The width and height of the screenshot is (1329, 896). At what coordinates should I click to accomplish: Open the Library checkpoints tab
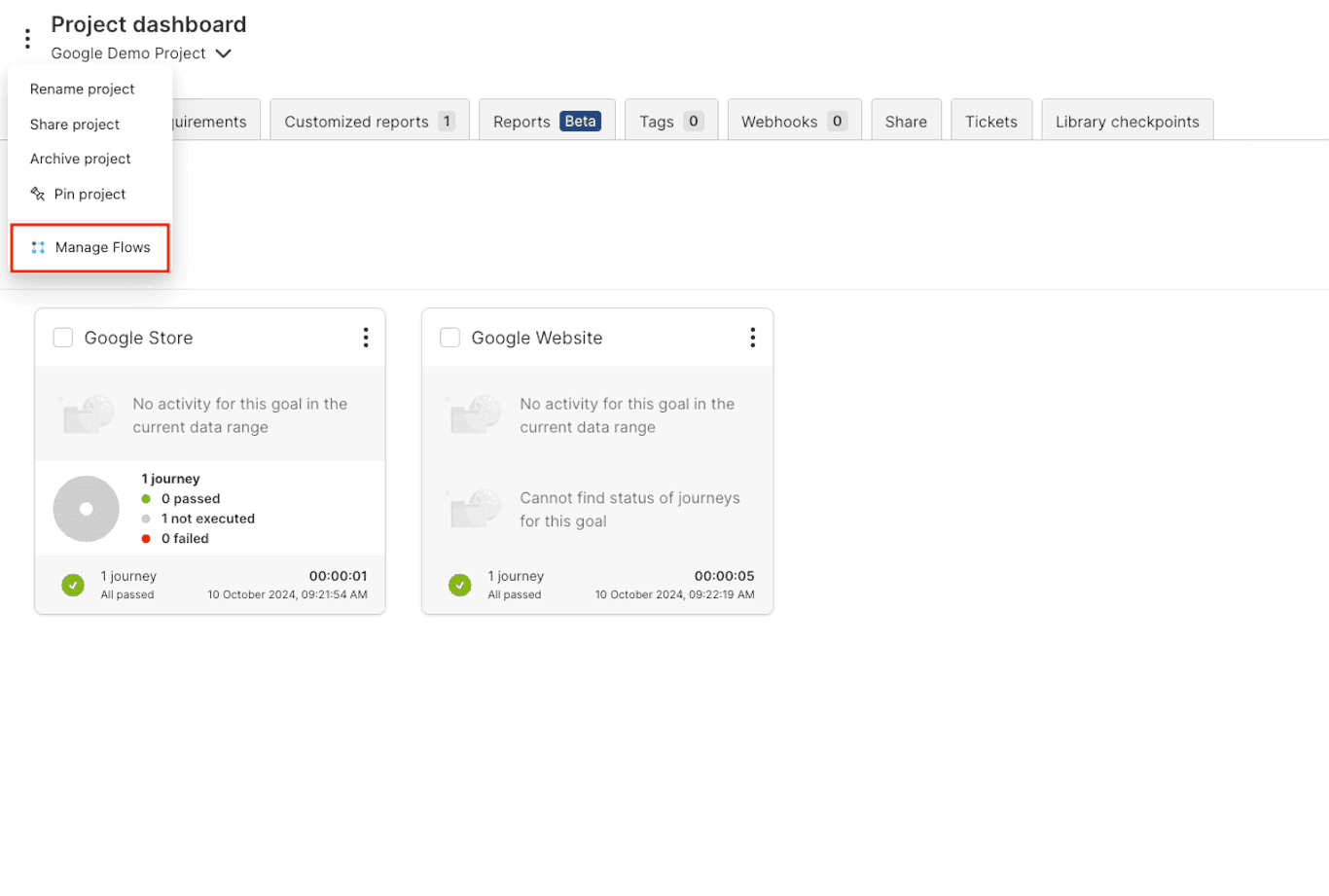[x=1127, y=122]
